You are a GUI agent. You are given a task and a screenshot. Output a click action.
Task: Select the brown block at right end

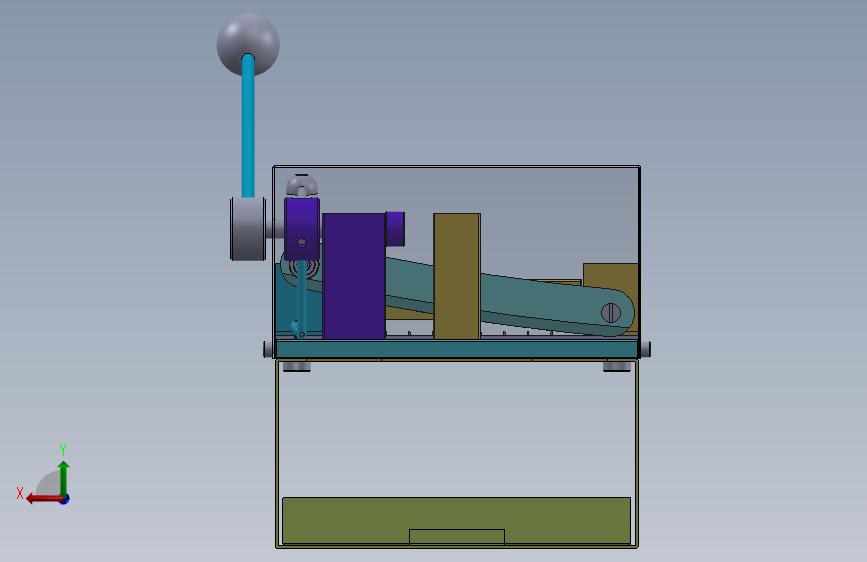click(x=610, y=275)
